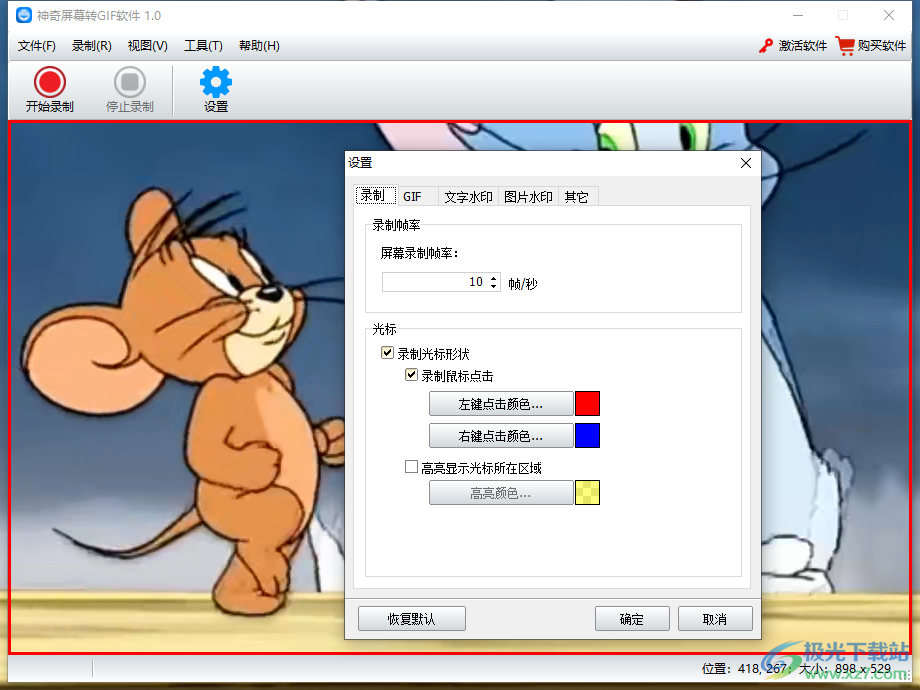920x690 pixels.
Task: Close the 设置 dialog
Action: click(x=746, y=163)
